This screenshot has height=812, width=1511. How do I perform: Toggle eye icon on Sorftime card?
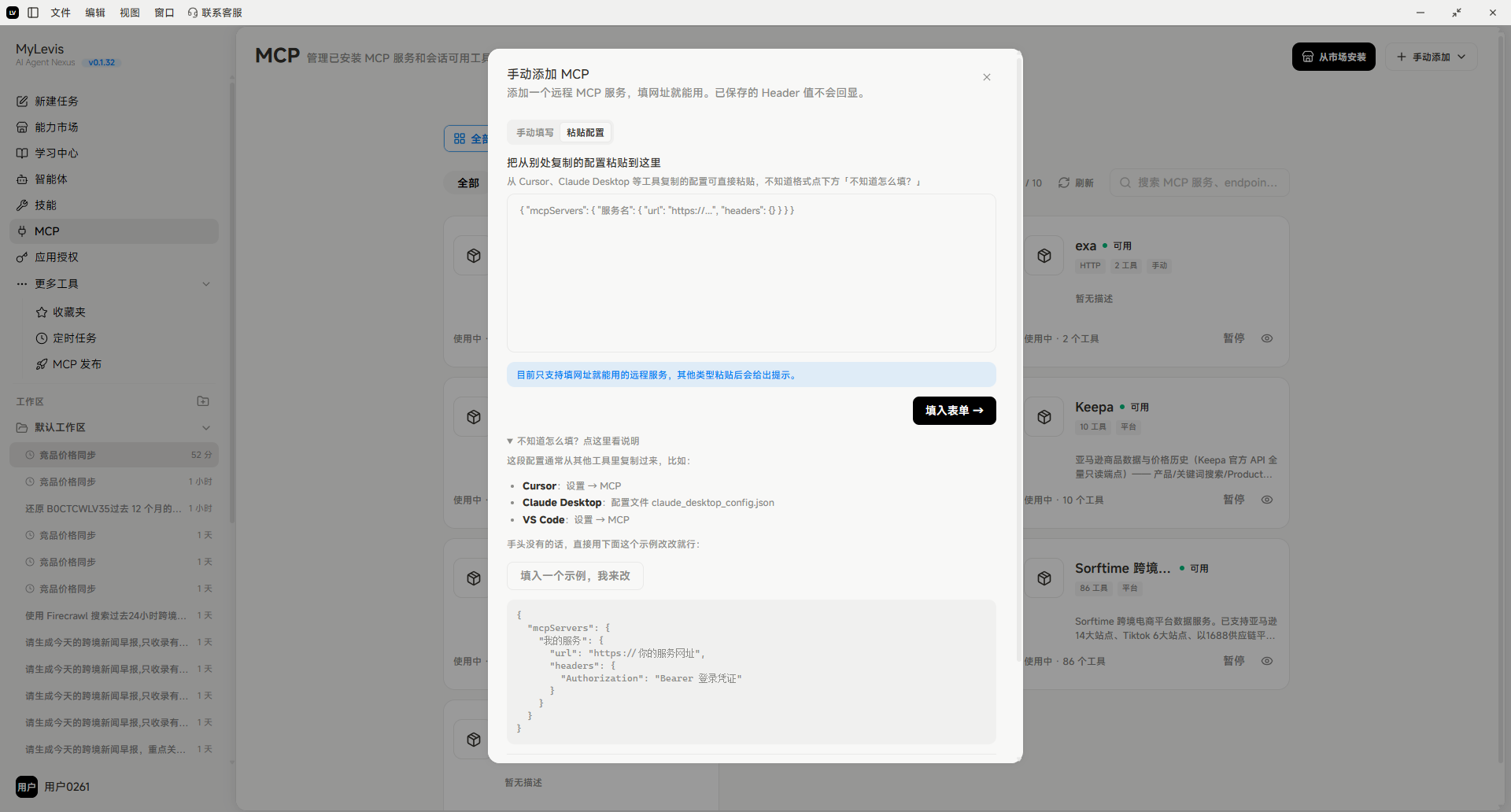1267,661
